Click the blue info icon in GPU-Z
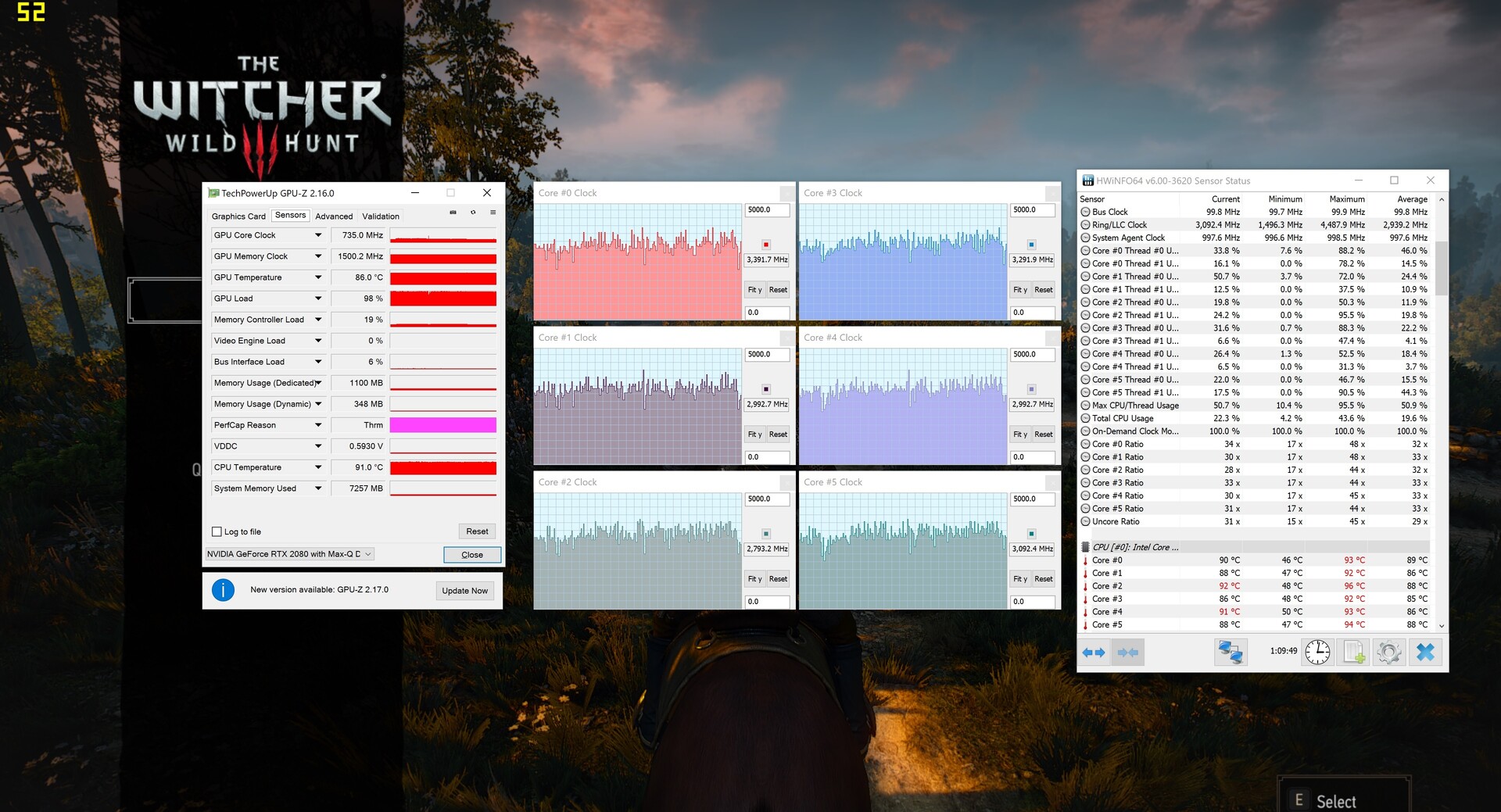This screenshot has height=812, width=1501. coord(223,590)
